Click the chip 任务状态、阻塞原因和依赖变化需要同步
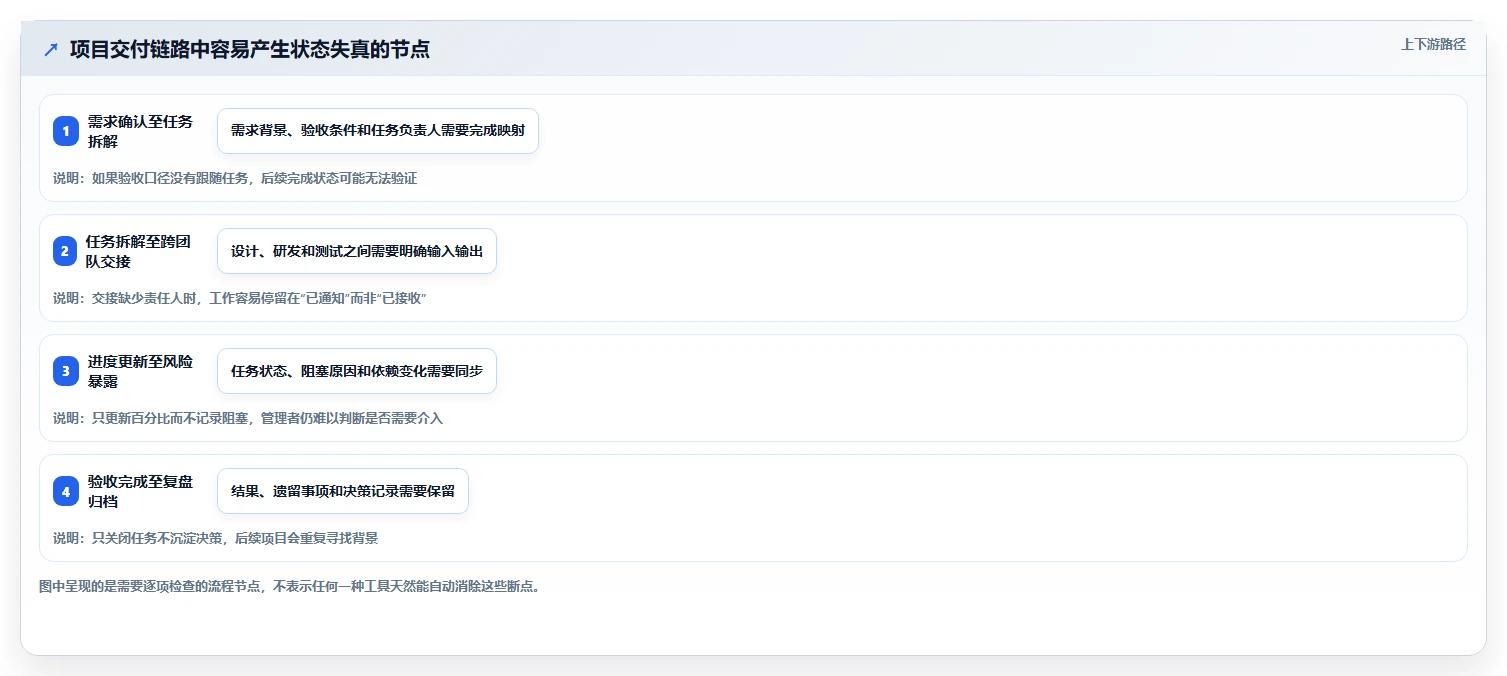This screenshot has width=1507, height=676. 357,371
